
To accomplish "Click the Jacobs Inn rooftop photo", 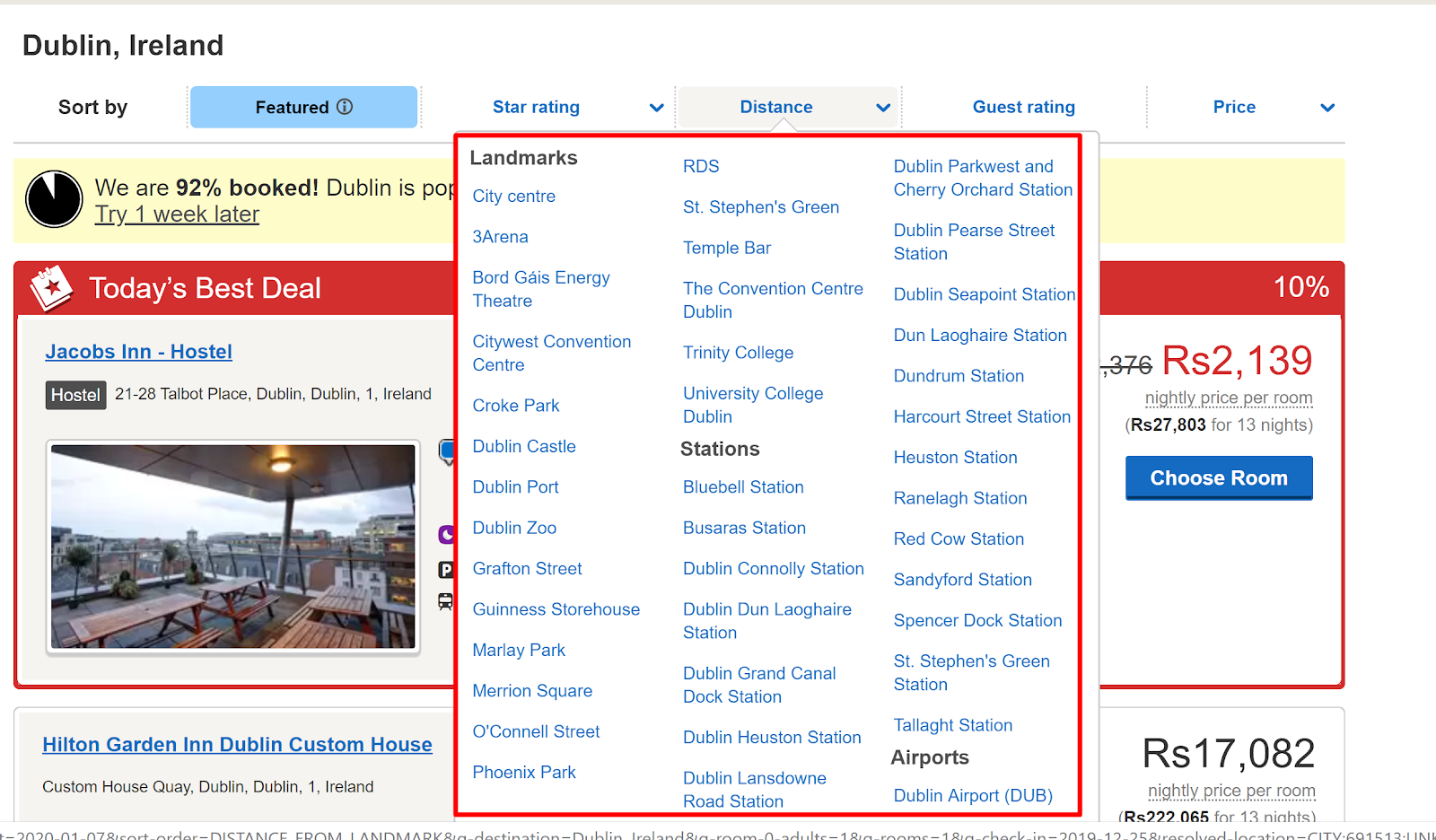I will point(232,547).
